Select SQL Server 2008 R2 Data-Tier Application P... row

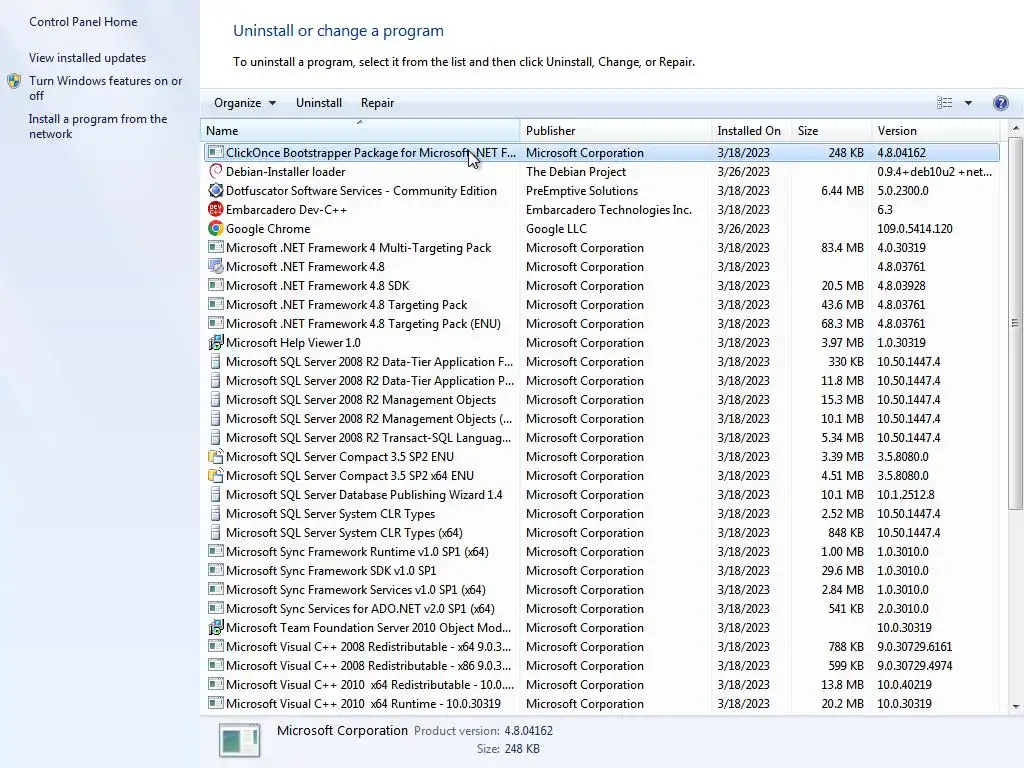[x=601, y=381]
